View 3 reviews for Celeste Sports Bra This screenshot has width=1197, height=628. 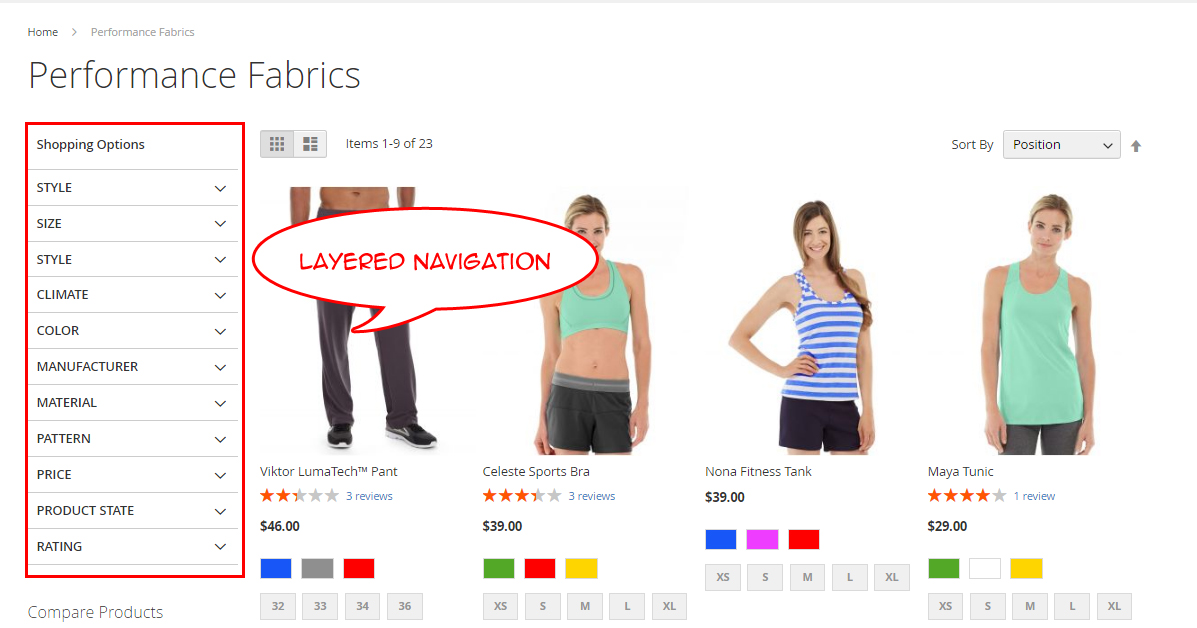coord(592,496)
